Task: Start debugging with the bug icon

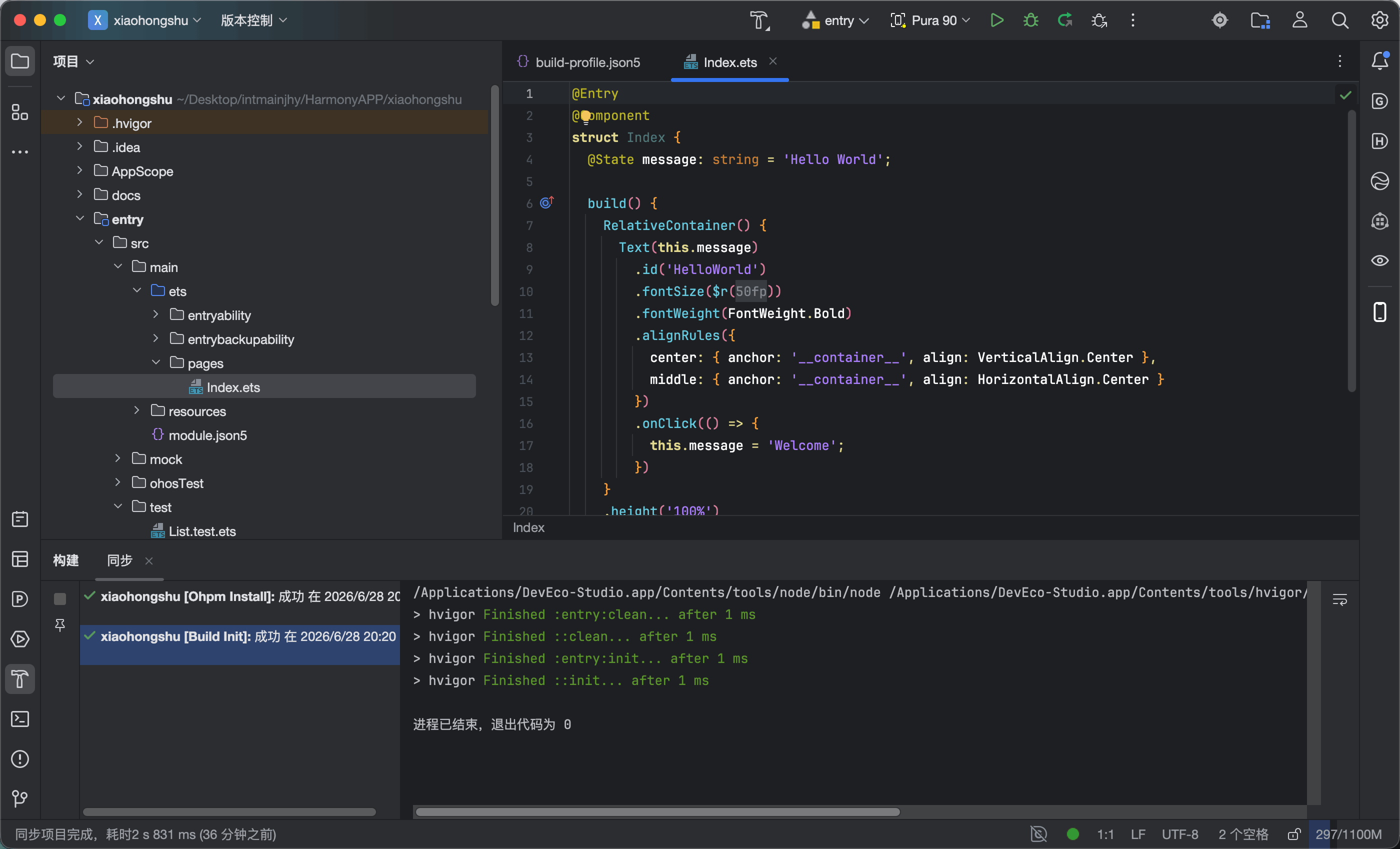Action: coord(1030,20)
